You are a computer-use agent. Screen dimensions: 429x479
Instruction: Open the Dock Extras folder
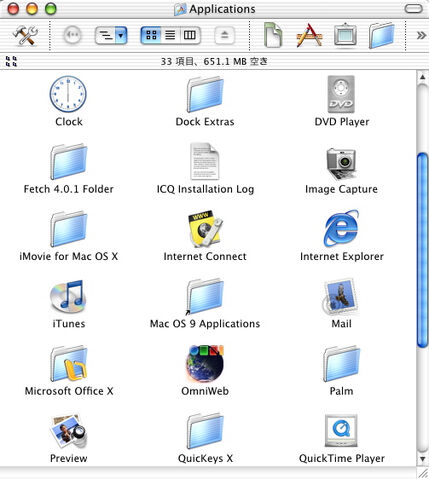click(205, 95)
